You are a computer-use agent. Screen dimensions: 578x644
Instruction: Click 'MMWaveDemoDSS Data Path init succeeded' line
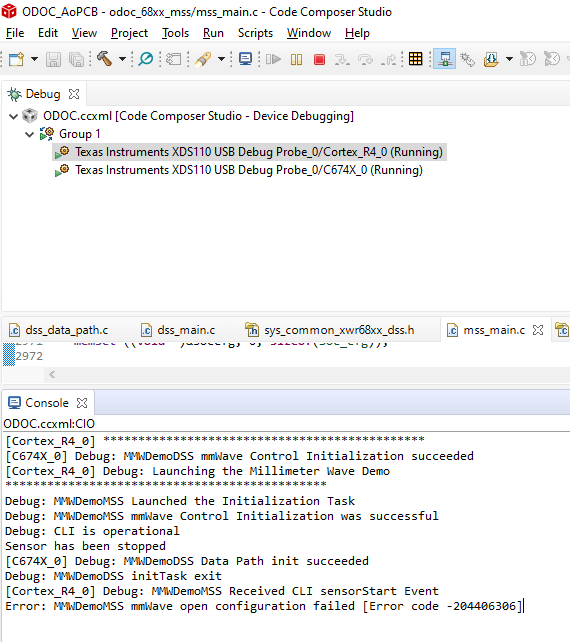point(187,561)
